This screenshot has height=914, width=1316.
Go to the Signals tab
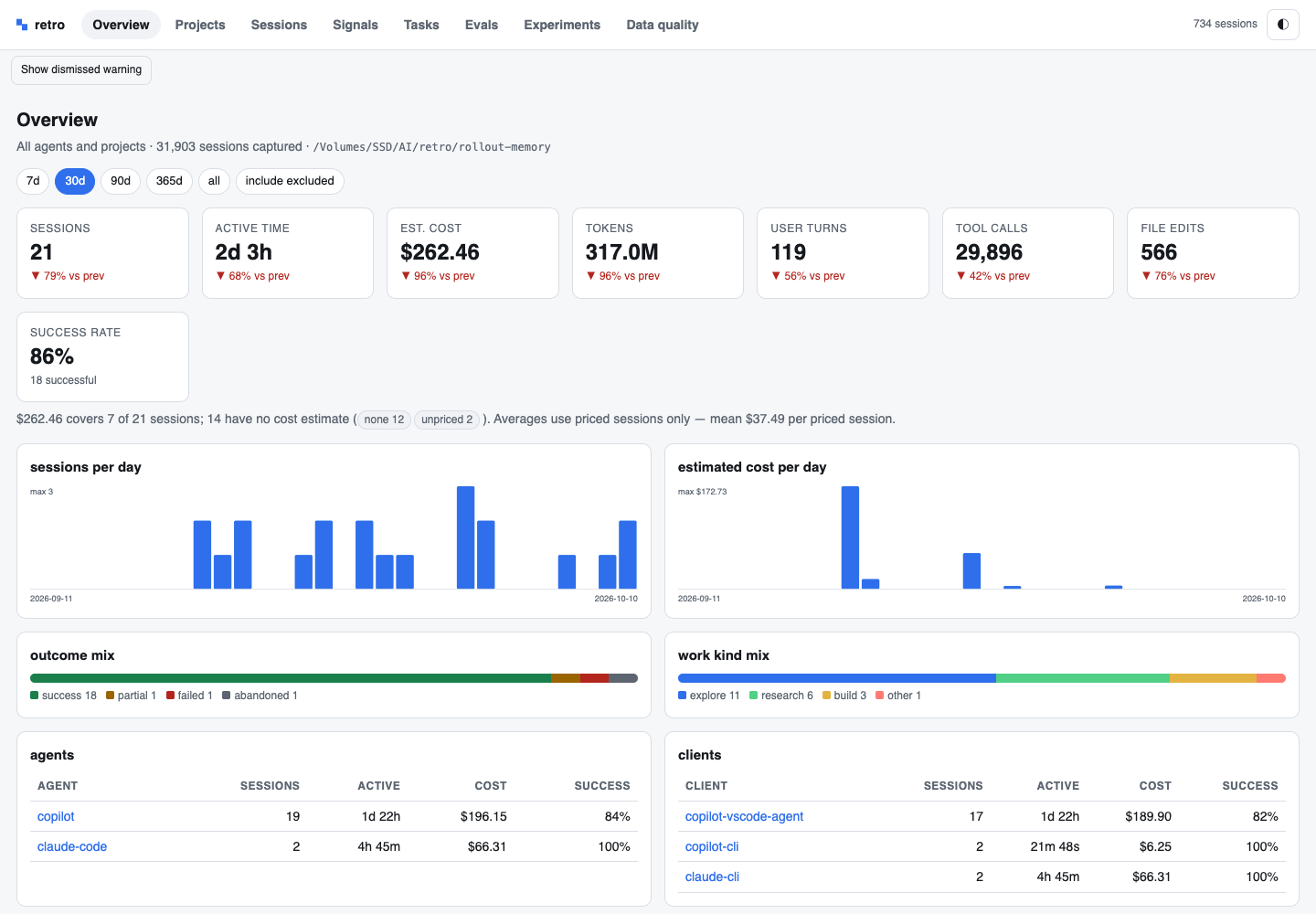356,25
